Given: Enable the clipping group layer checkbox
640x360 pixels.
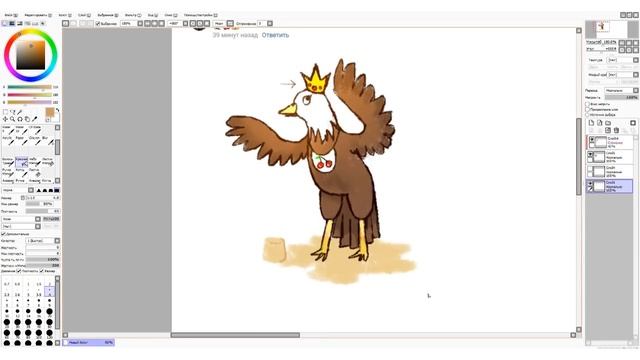Looking at the screenshot, I should point(587,109).
